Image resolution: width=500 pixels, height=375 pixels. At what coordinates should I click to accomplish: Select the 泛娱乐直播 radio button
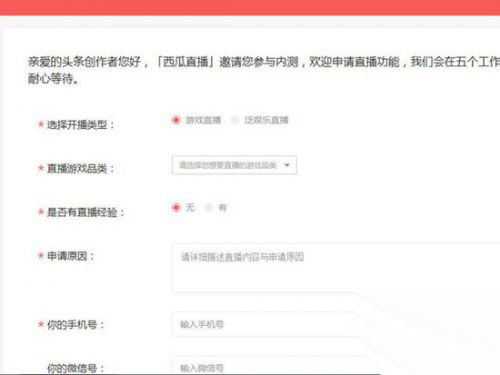(235, 120)
